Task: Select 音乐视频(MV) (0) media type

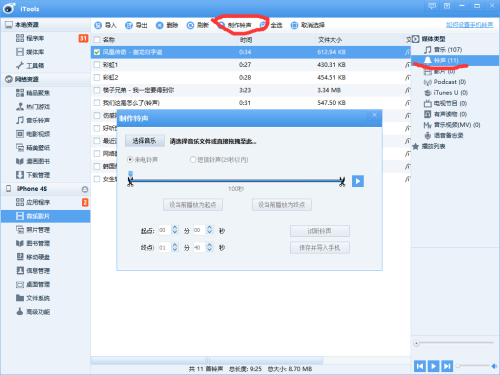Action: pyautogui.click(x=452, y=125)
